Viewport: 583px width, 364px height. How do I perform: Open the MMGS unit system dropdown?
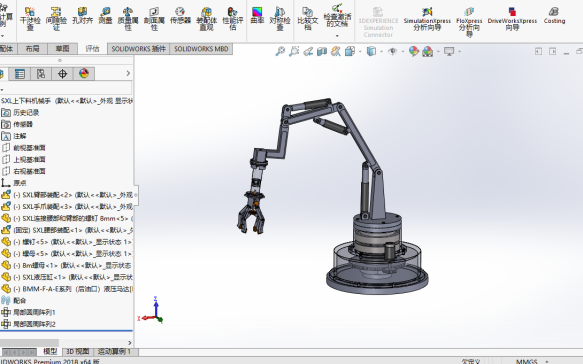547,361
